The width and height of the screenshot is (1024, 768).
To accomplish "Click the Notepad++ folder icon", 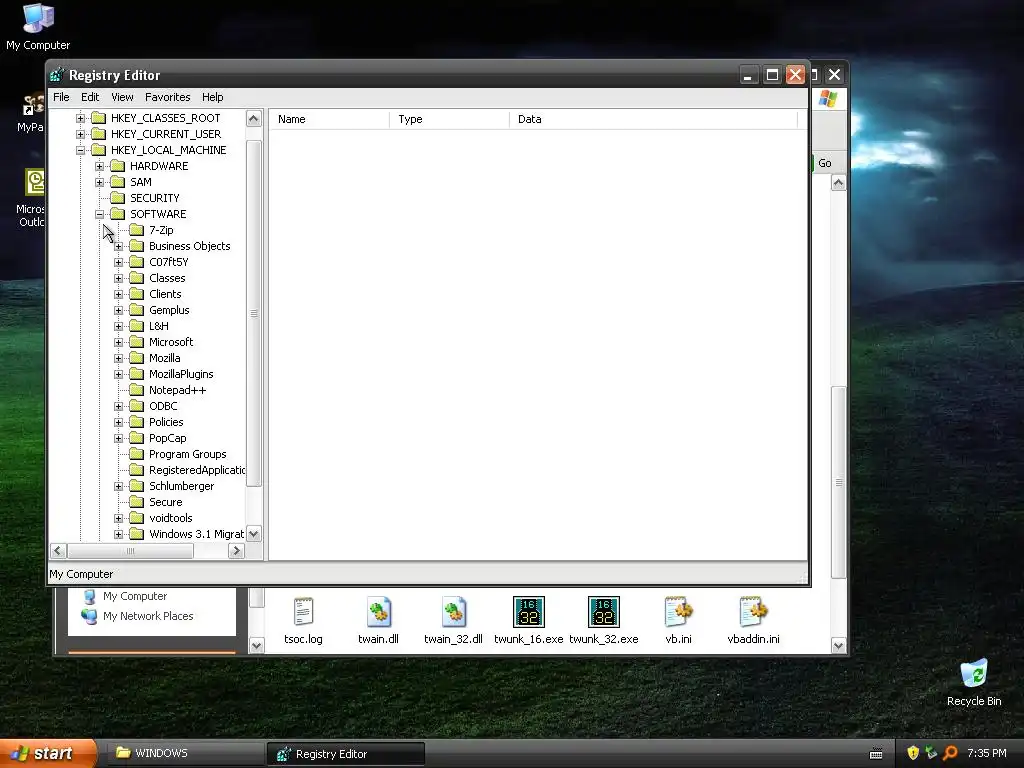I will coord(136,390).
